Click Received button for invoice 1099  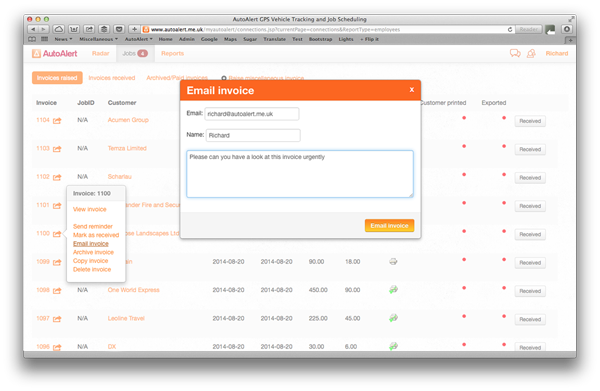click(530, 262)
